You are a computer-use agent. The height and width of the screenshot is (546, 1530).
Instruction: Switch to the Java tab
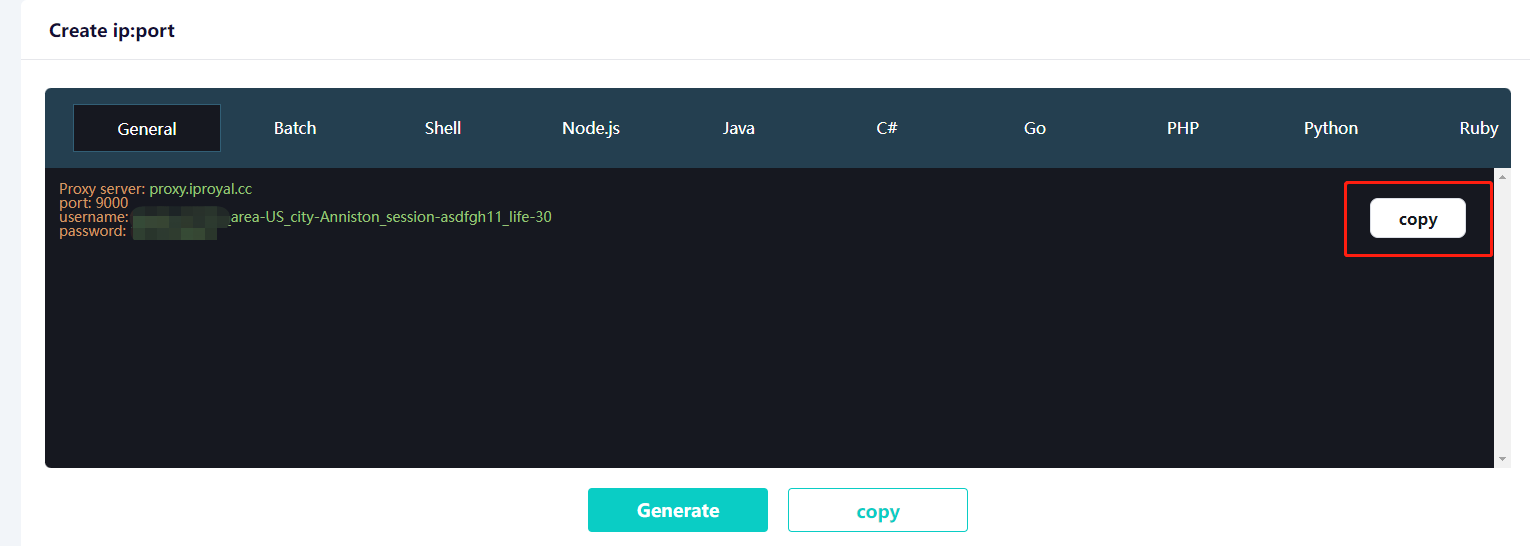coord(739,128)
